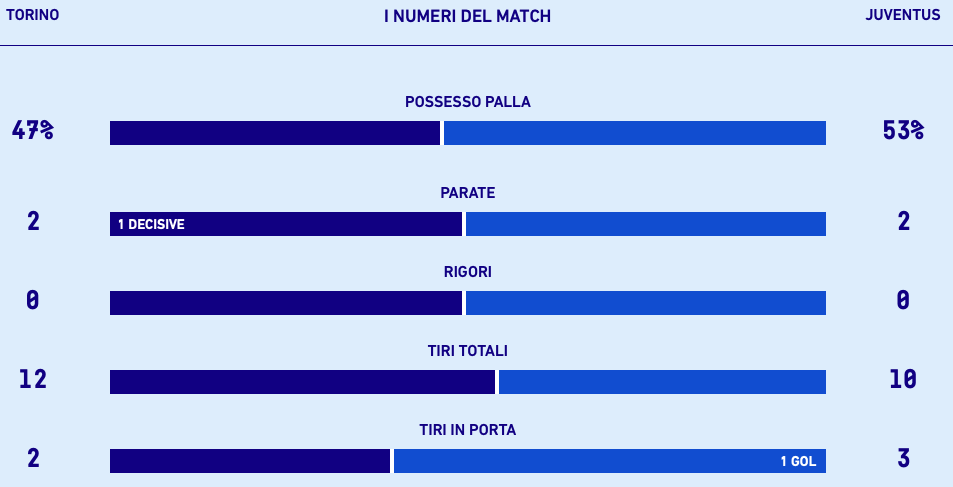This screenshot has height=487, width=953.
Task: Select the I NUMERI DEL MATCH title
Action: (467, 16)
